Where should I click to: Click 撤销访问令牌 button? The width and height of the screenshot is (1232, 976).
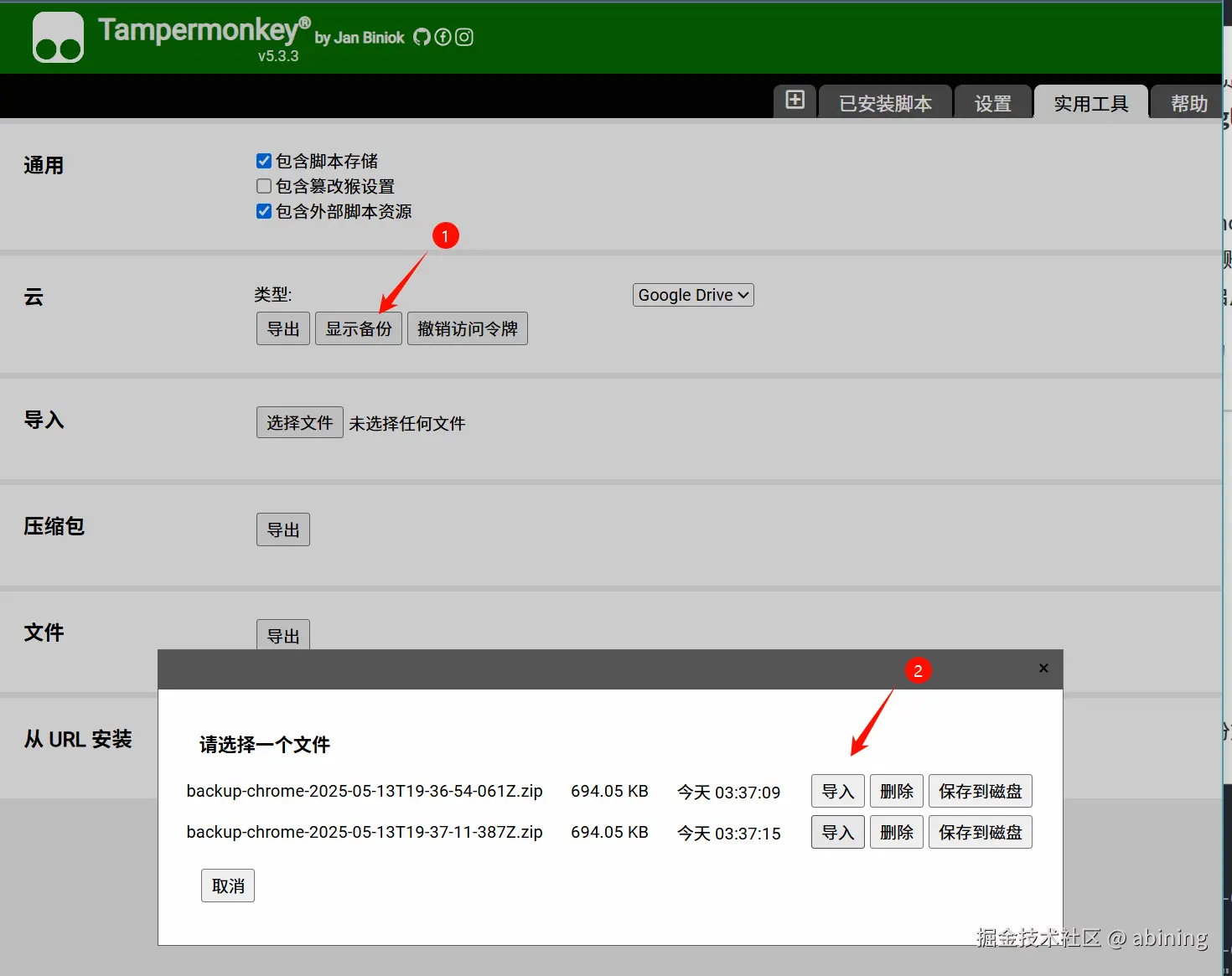[x=468, y=328]
